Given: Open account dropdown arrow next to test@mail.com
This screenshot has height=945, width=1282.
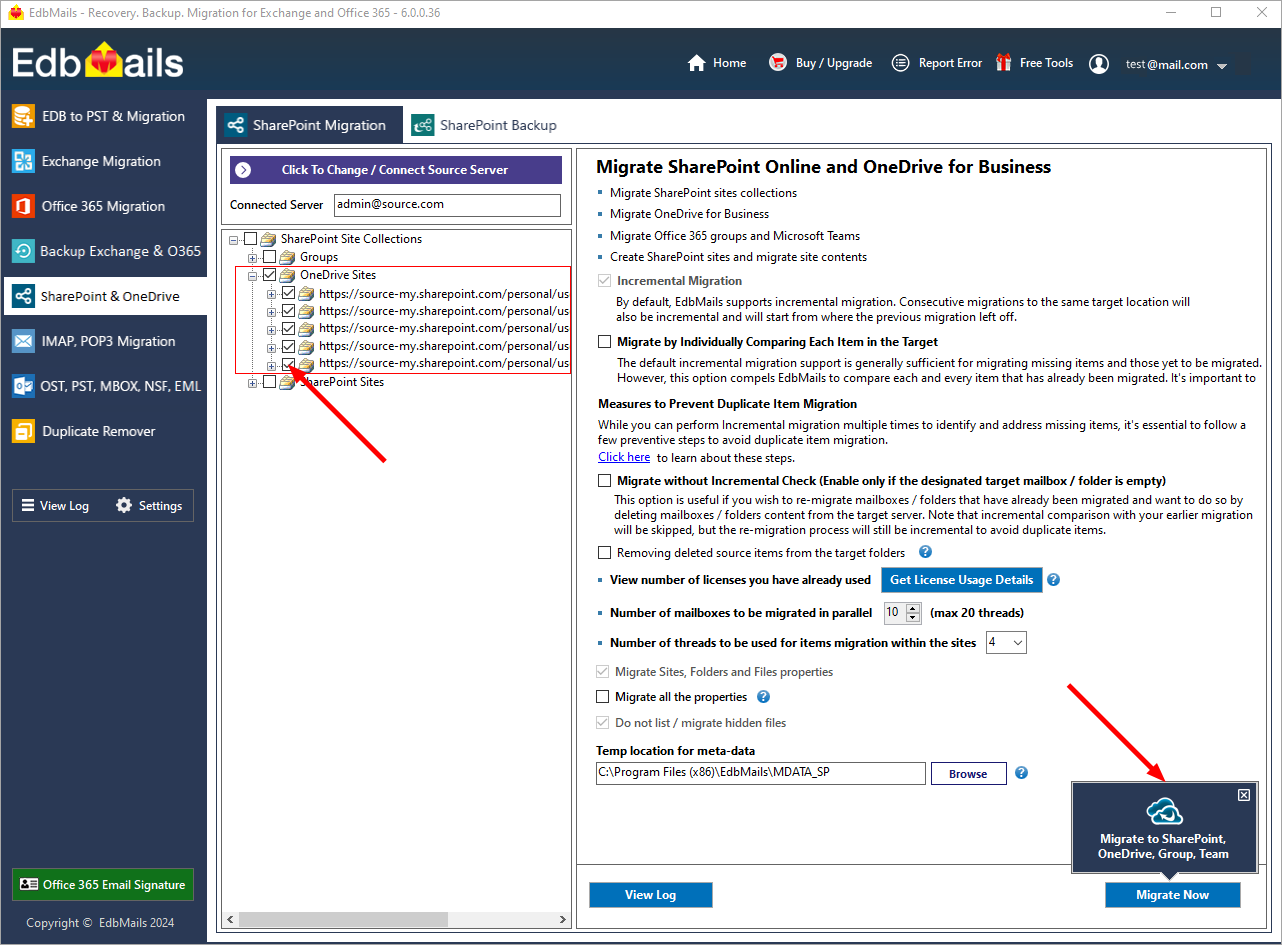Looking at the screenshot, I should pyautogui.click(x=1222, y=66).
